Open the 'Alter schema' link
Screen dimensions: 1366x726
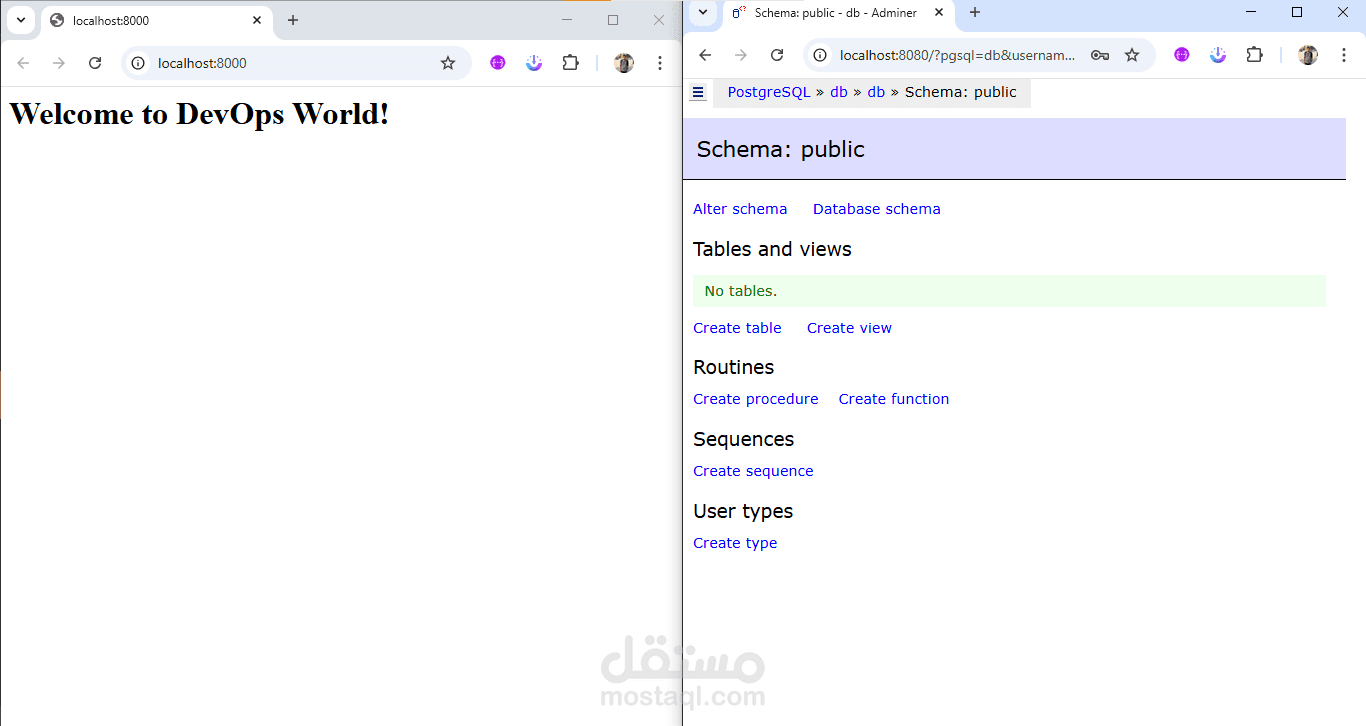click(740, 209)
